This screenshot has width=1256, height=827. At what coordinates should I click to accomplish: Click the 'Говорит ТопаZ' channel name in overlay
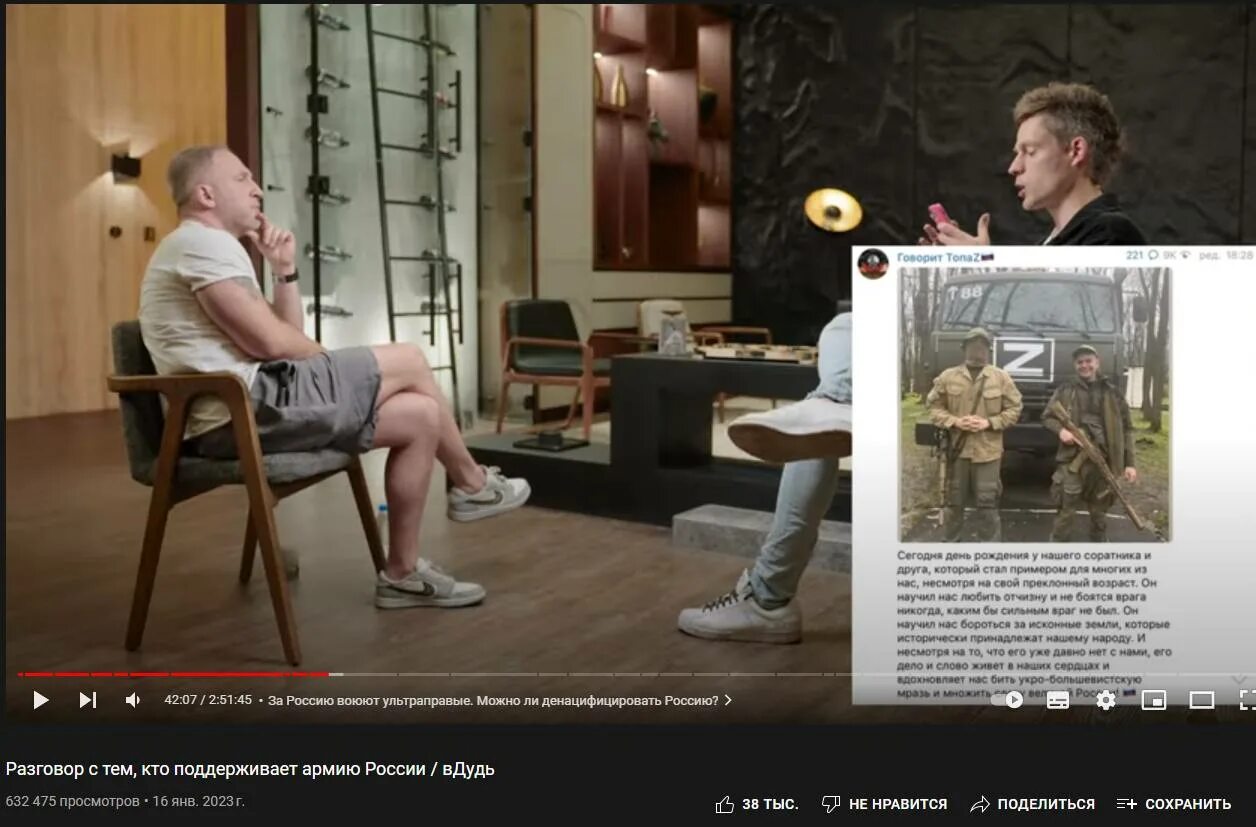943,257
